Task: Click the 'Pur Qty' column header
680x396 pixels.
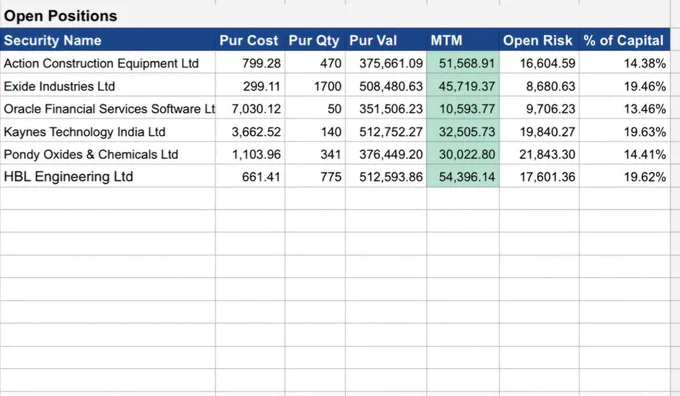Action: point(315,40)
